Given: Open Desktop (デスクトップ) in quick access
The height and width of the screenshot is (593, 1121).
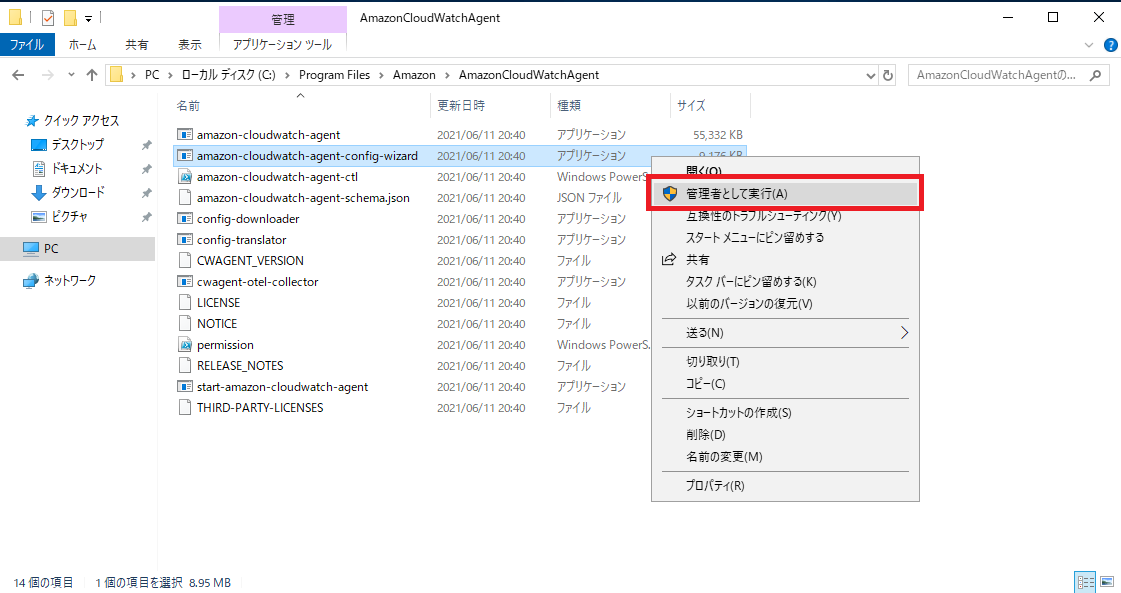Looking at the screenshot, I should pyautogui.click(x=76, y=144).
